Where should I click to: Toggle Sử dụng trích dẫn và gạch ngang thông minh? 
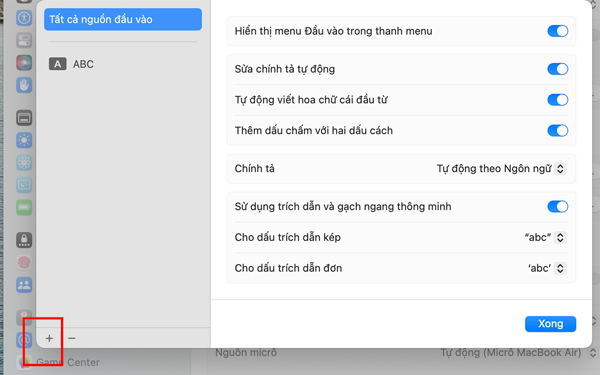pos(558,207)
